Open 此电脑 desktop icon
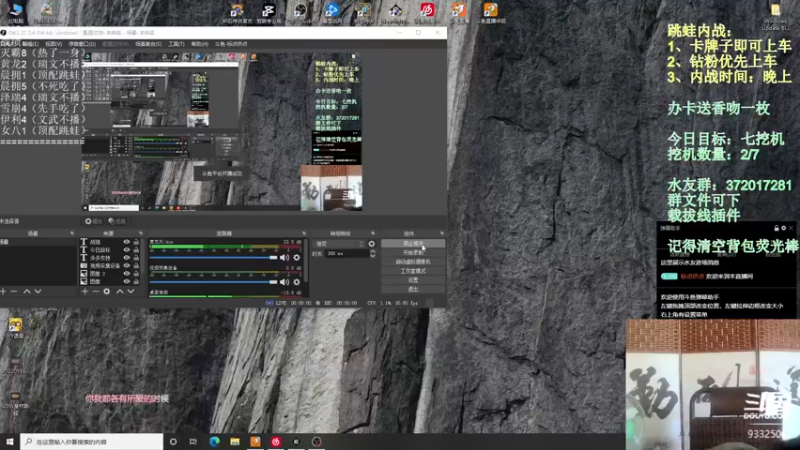 pyautogui.click(x=15, y=12)
